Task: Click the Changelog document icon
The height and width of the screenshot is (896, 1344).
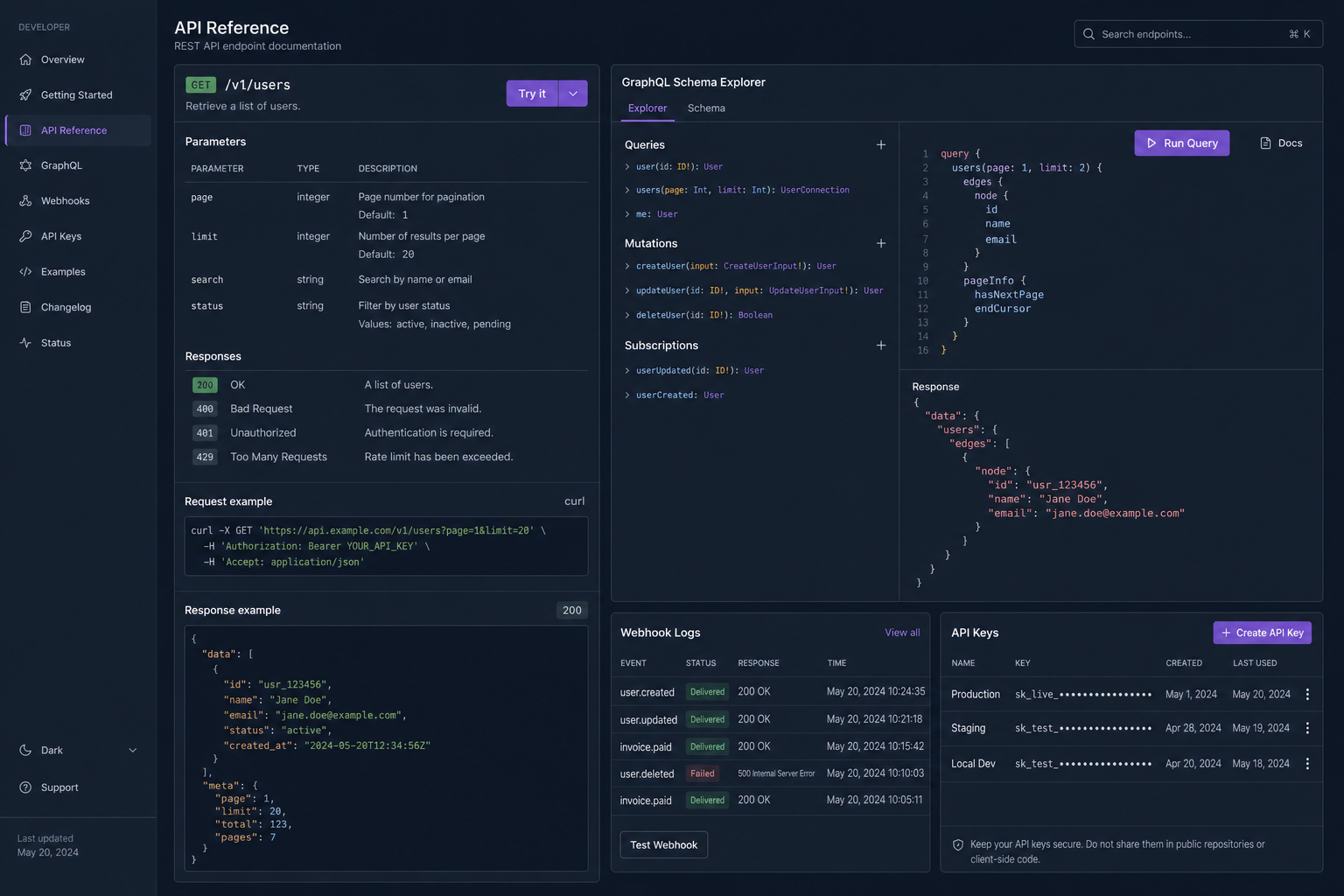Action: coord(25,307)
